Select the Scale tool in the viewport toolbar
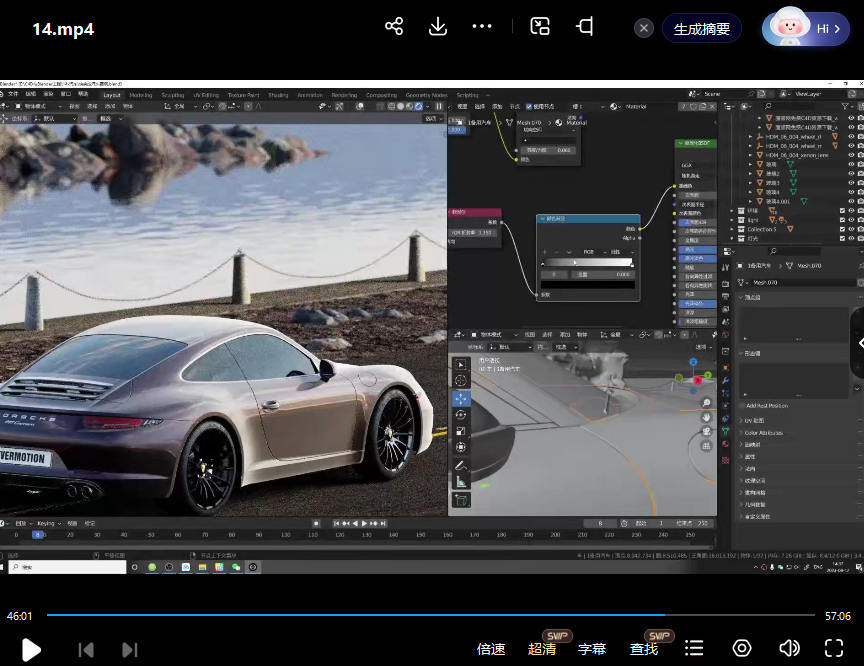Screen dimensions: 864x666 tap(460, 431)
